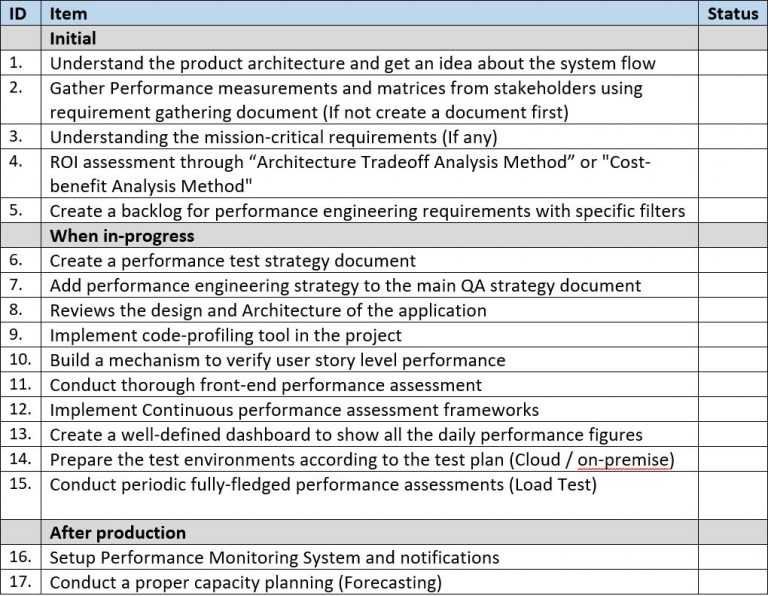Click the mission-critical requirements item text

pos(273,137)
